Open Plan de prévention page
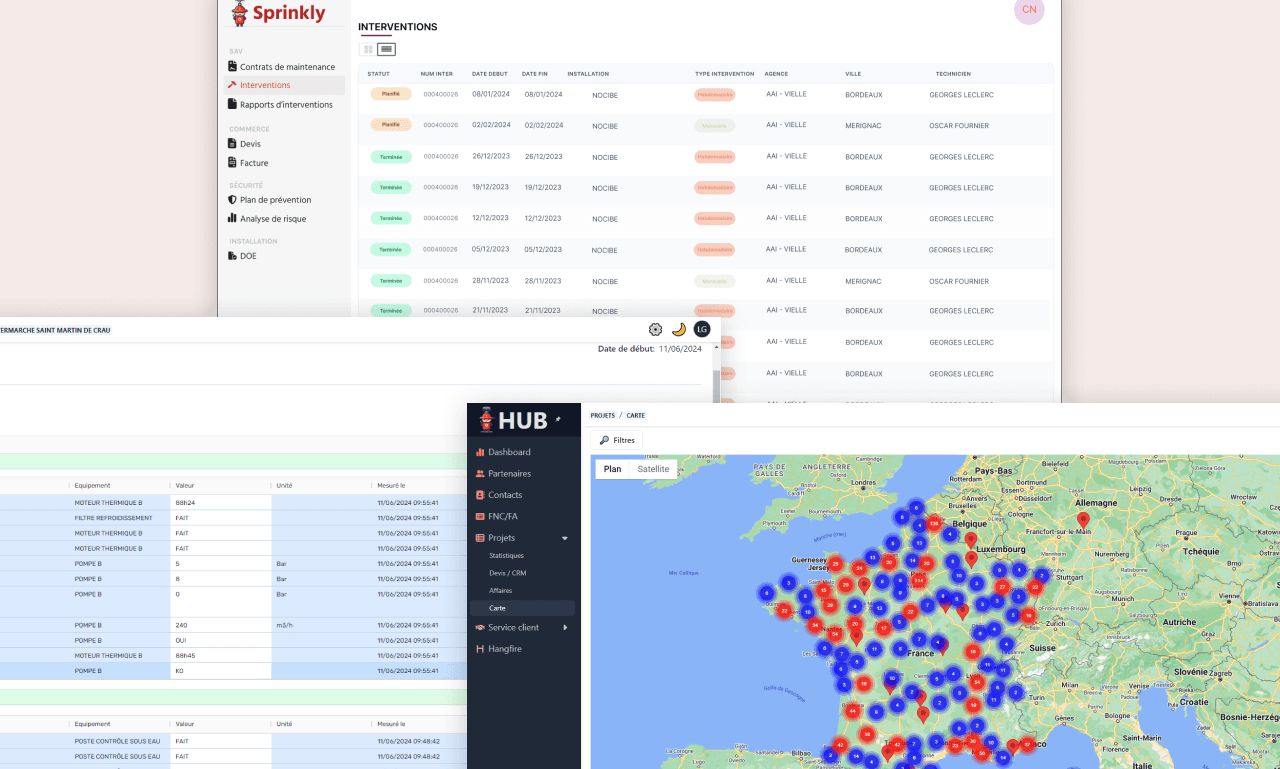1280x769 pixels. pos(275,200)
